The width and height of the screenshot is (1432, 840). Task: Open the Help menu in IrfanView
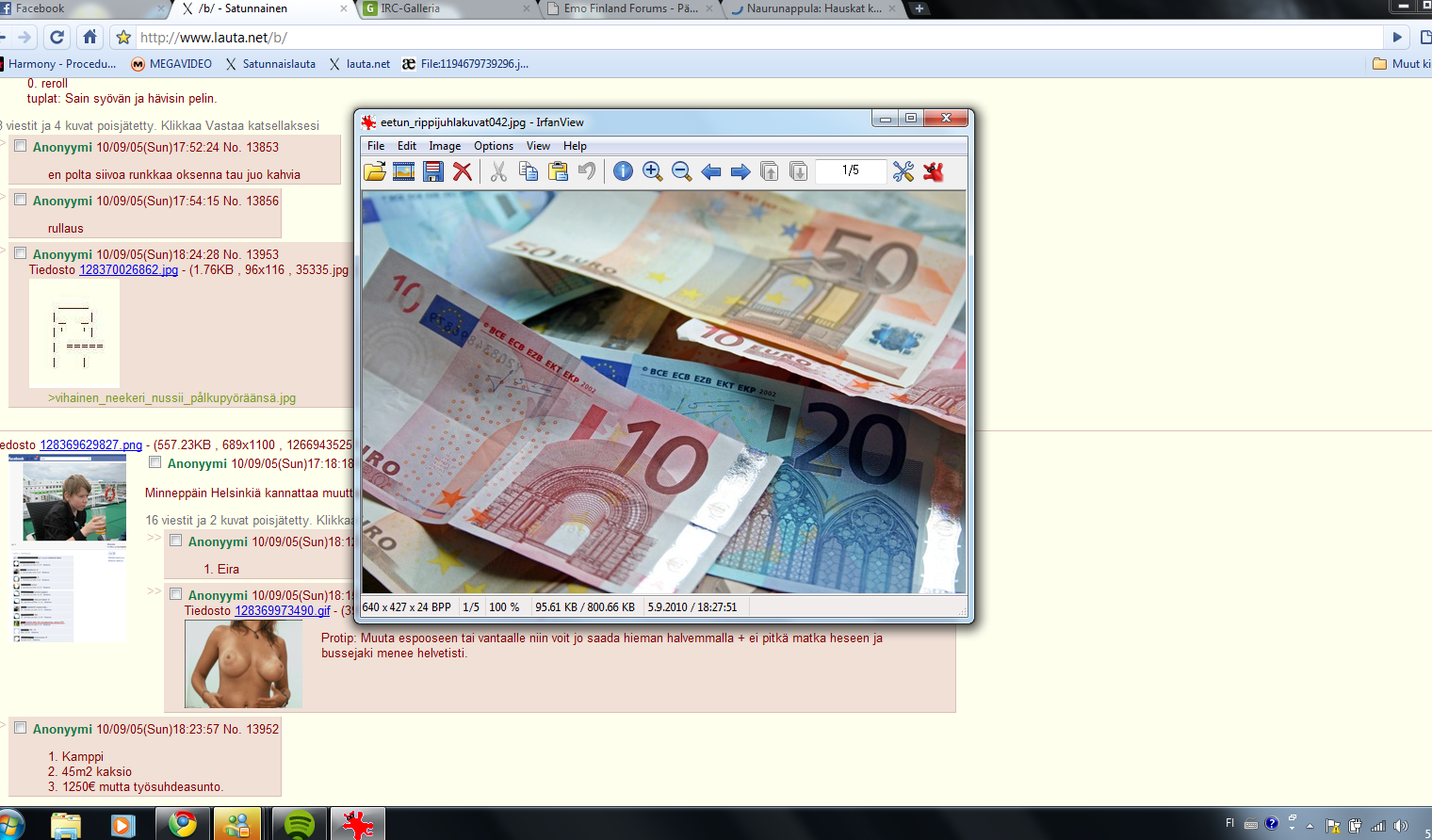click(x=575, y=146)
